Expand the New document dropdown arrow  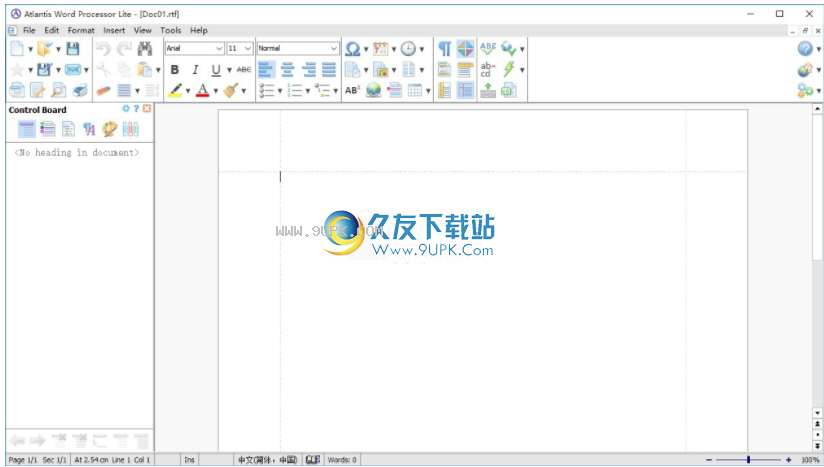tap(30, 49)
